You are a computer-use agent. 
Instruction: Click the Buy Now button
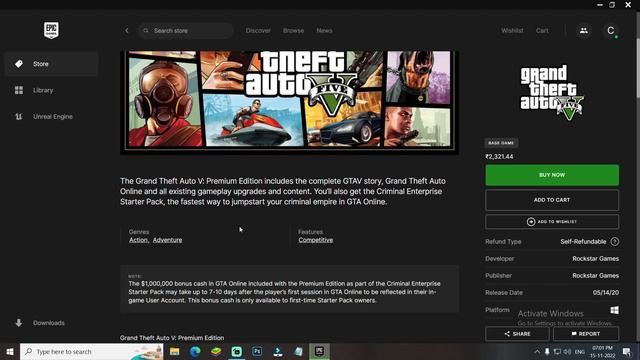(x=552, y=175)
